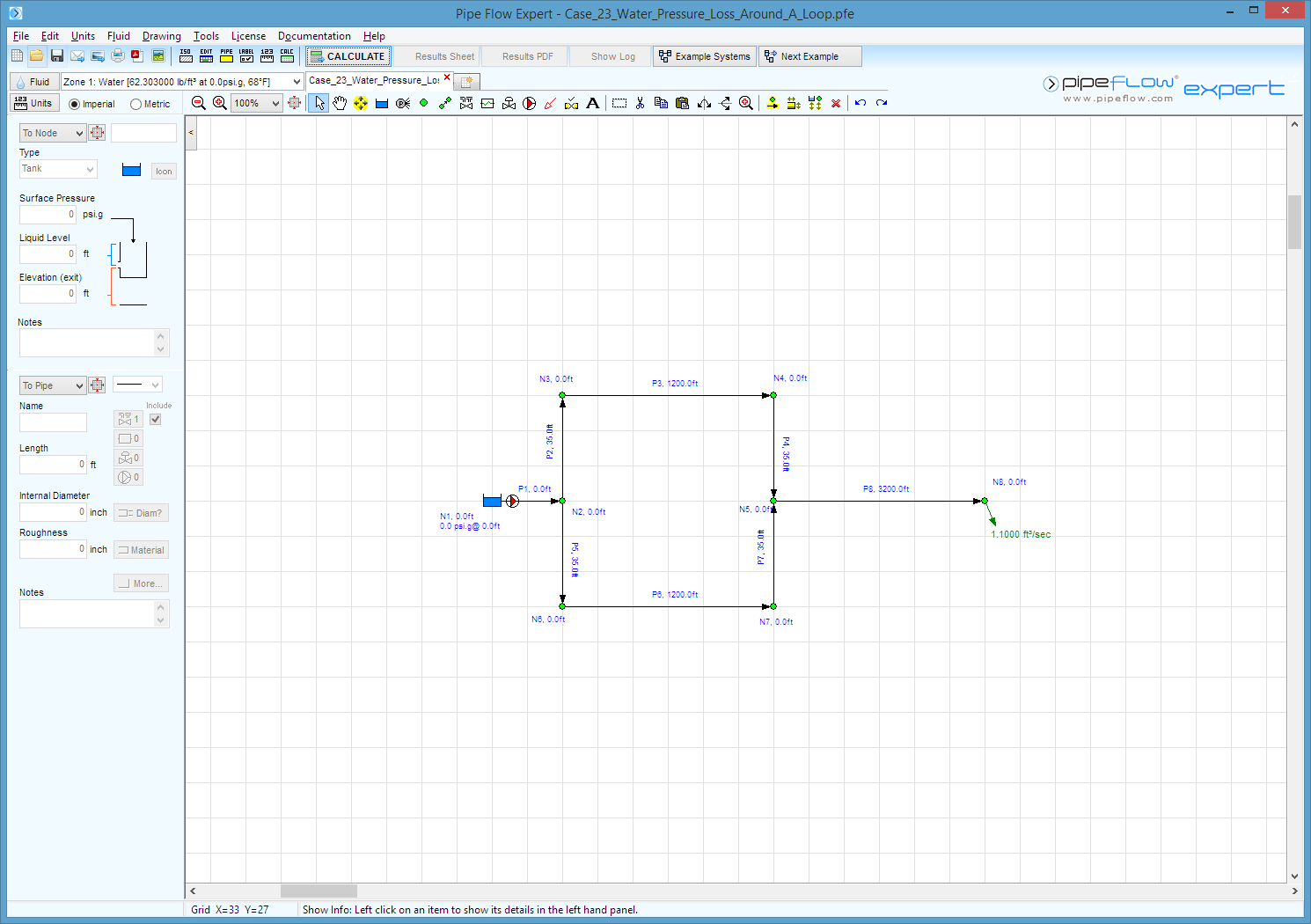Image resolution: width=1311 pixels, height=924 pixels.
Task: Click the Surface Pressure input field
Action: (48, 215)
